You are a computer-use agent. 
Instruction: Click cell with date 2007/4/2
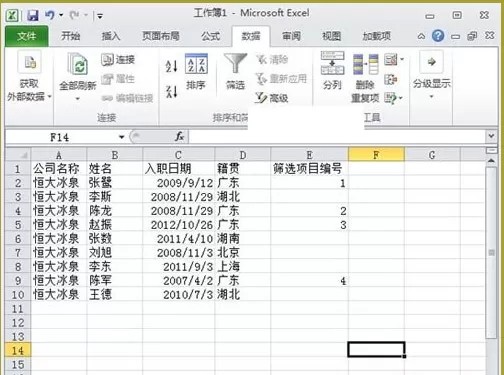pyautogui.click(x=179, y=281)
